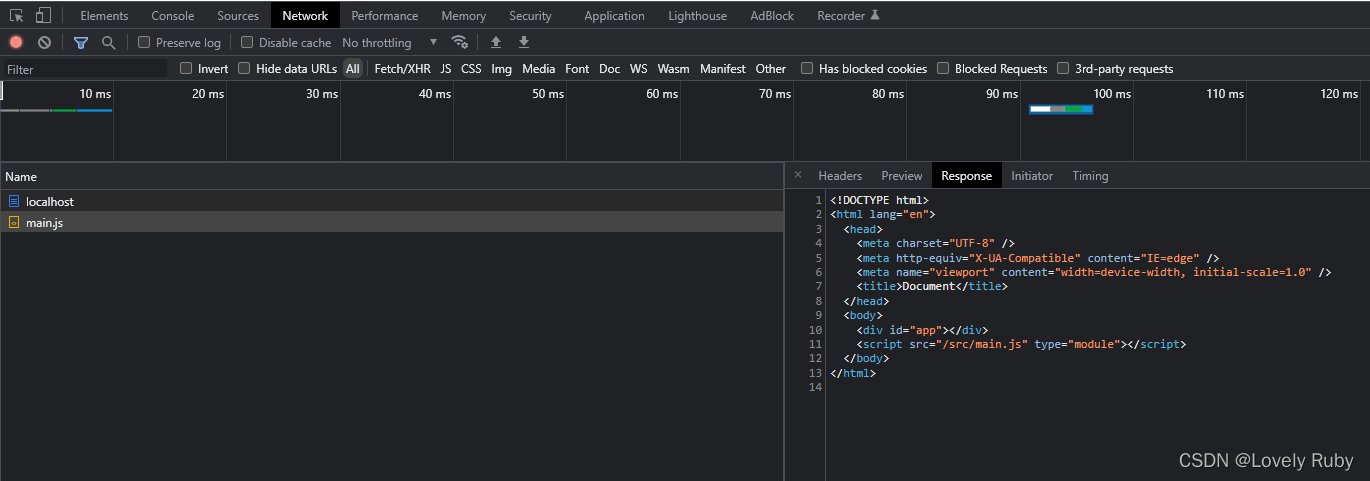
Task: Filter requests by WS
Action: tap(639, 68)
